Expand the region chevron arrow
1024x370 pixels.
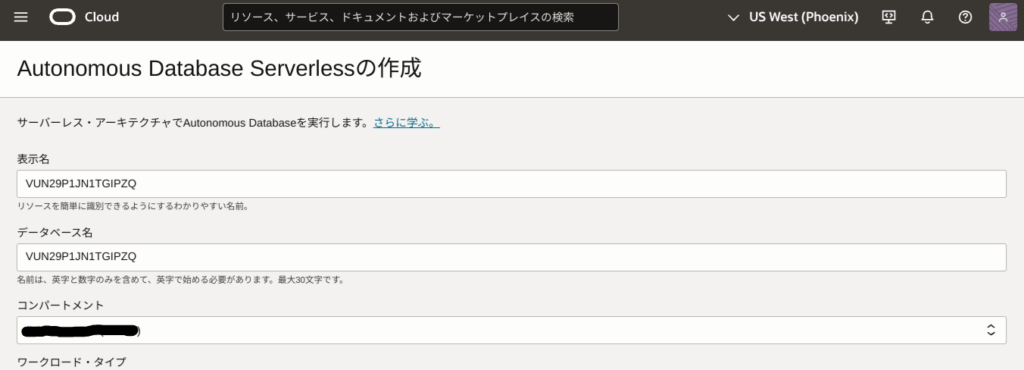733,18
